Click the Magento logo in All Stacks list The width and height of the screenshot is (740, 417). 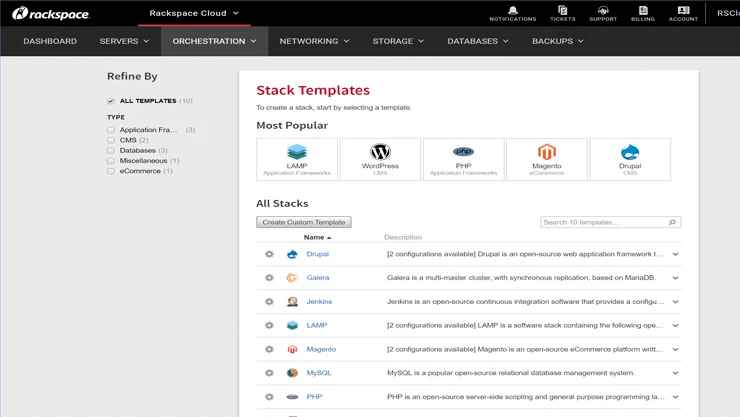292,349
